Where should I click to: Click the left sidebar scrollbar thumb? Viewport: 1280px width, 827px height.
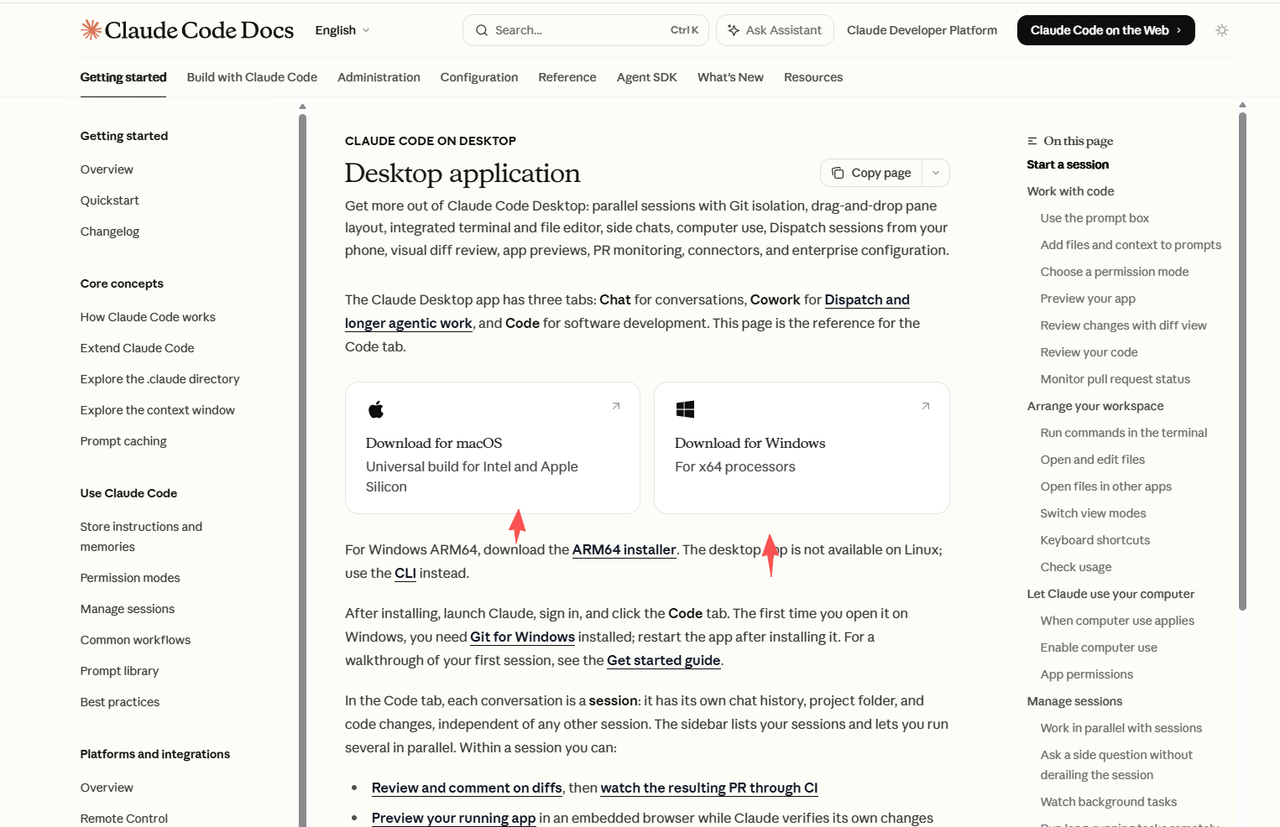coord(302,470)
